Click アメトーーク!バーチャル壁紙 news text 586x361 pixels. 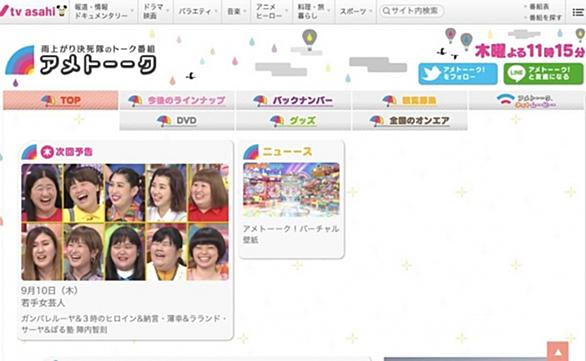pyautogui.click(x=291, y=234)
